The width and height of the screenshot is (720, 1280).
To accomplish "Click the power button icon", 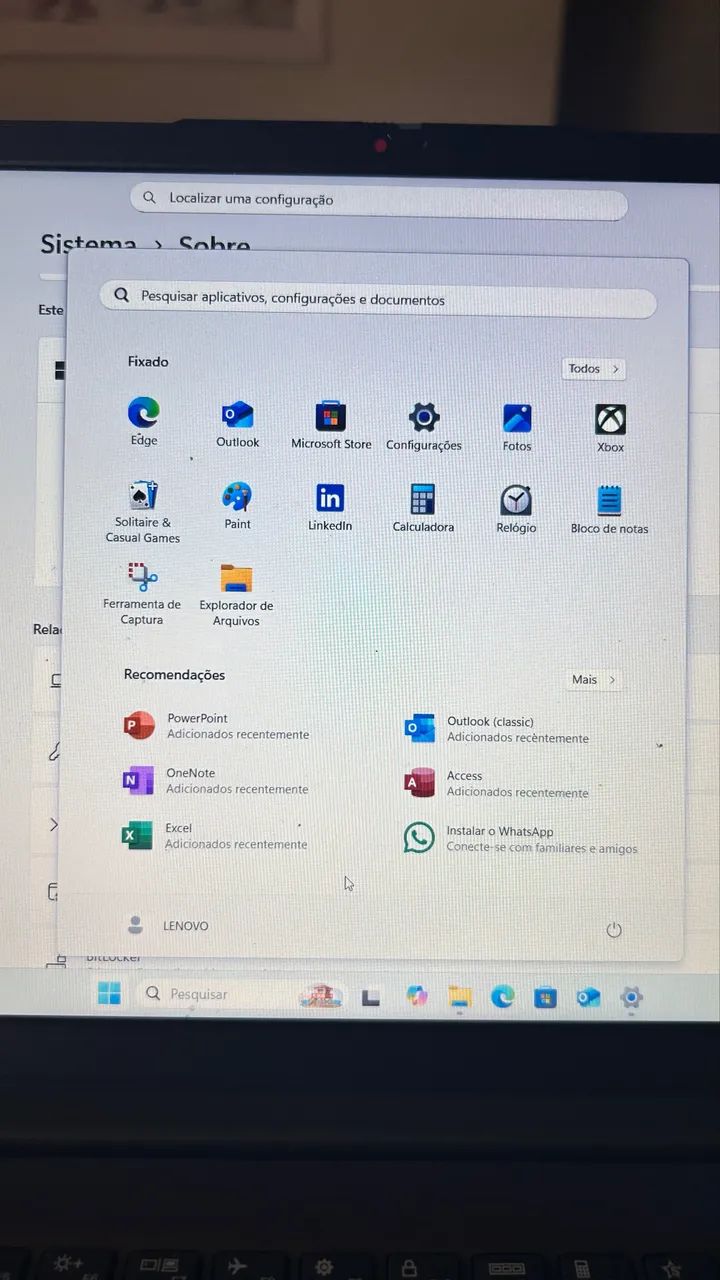I will (614, 930).
